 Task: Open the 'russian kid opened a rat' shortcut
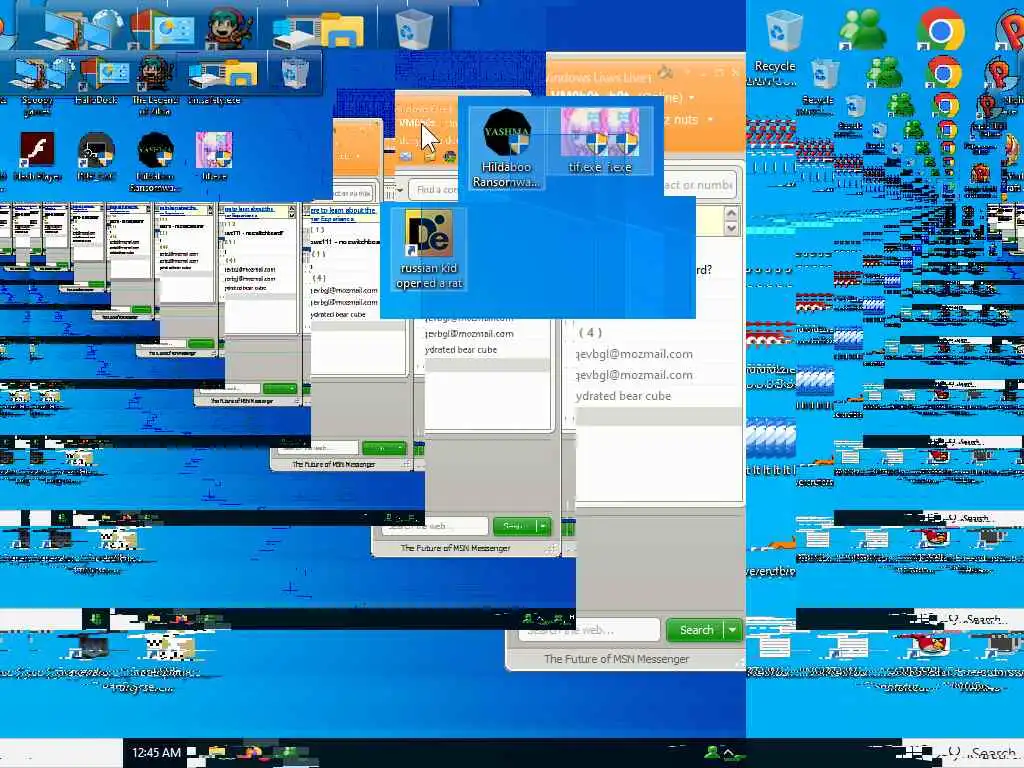coord(429,249)
